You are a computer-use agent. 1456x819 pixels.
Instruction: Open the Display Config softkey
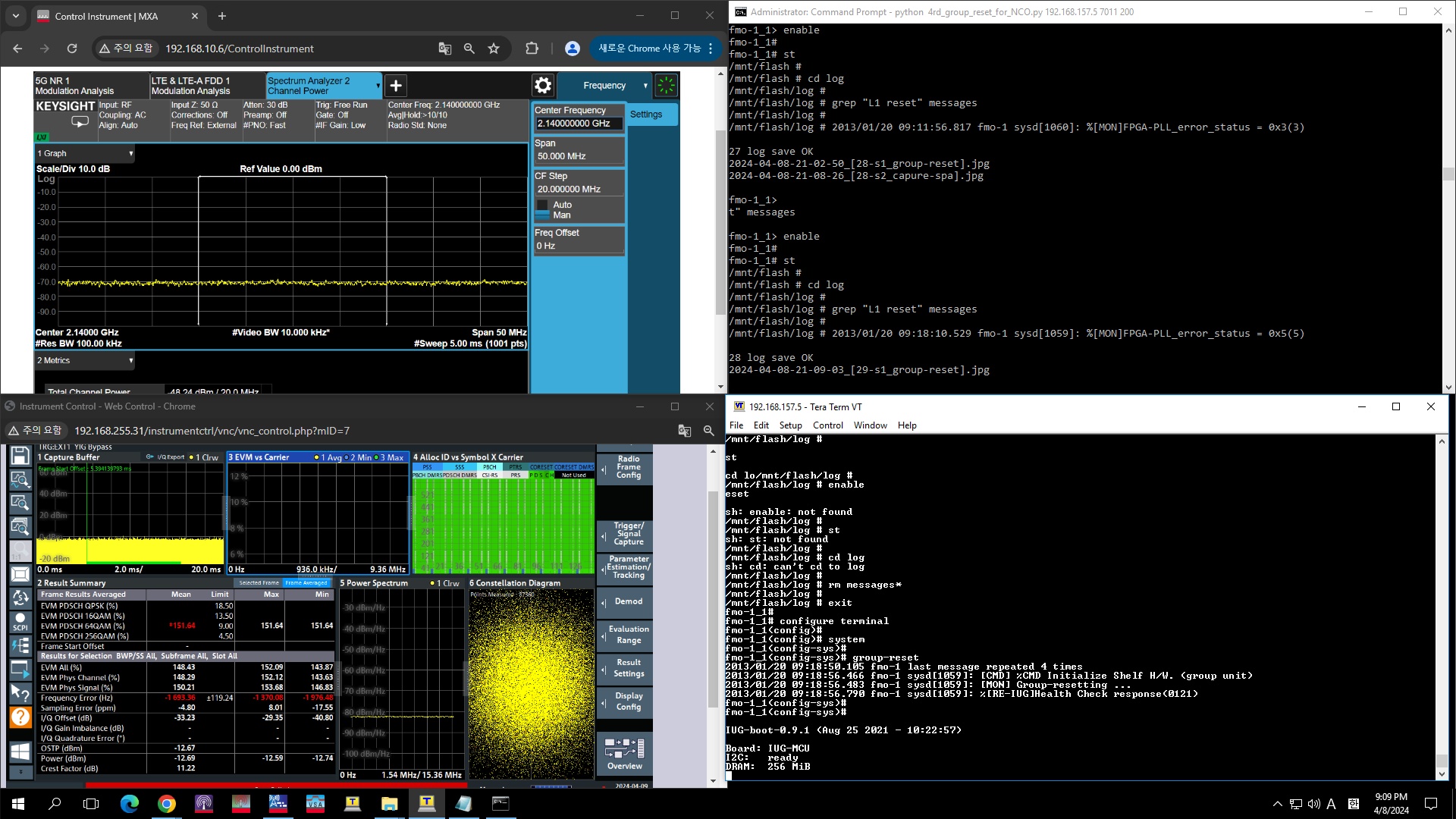coord(625,701)
